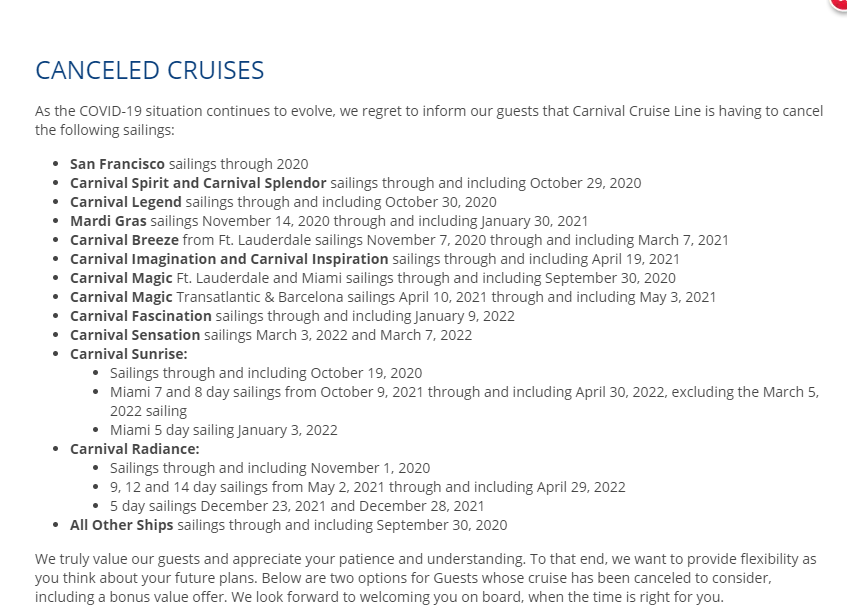Click the Carnival Spirit and Carnival Splendor entry
847x614 pixels.
click(x=355, y=183)
